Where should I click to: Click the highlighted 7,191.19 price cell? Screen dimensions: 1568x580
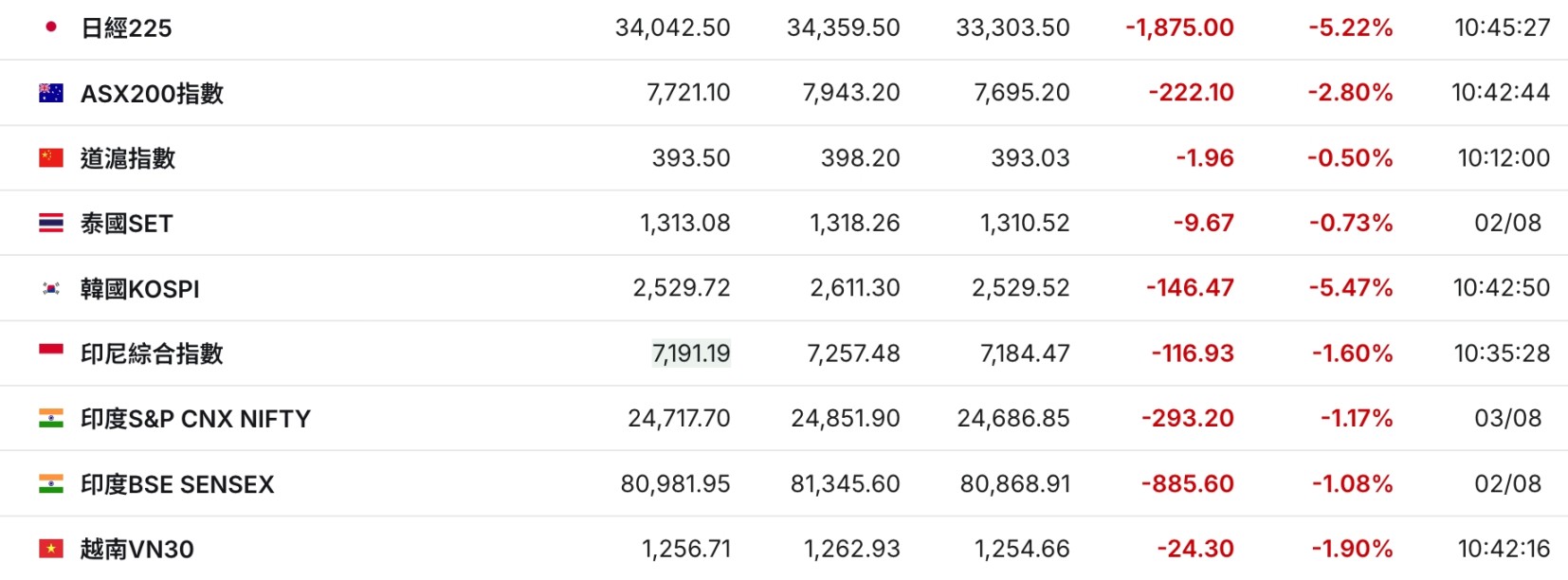pyautogui.click(x=691, y=353)
